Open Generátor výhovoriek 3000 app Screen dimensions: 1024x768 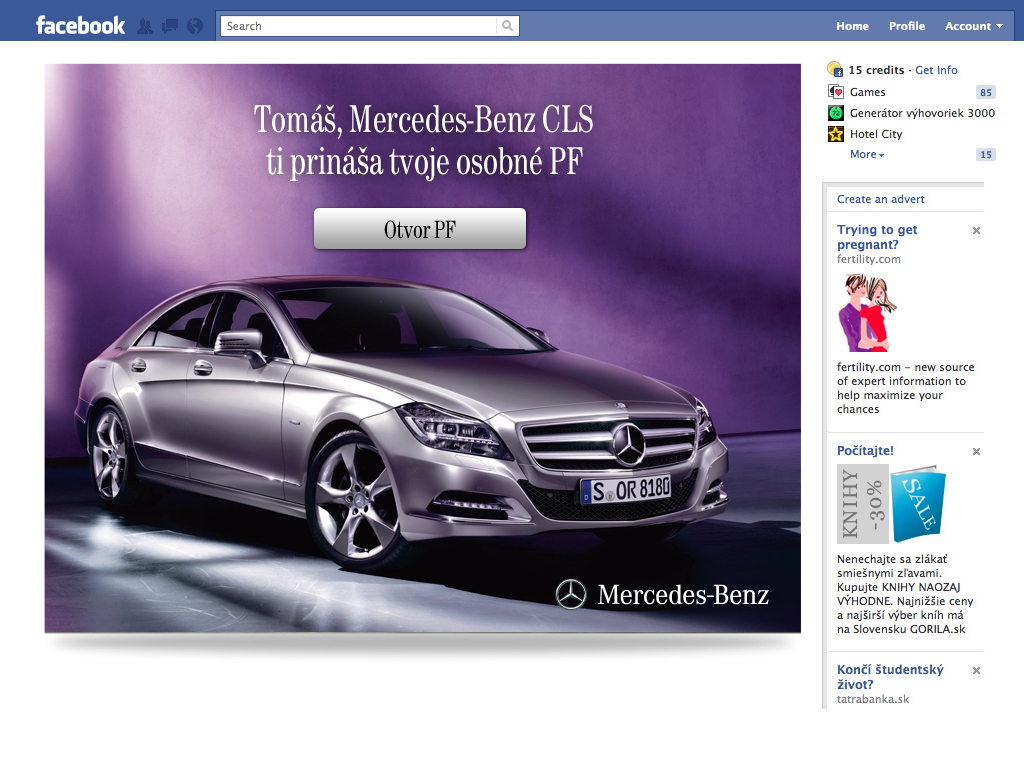pyautogui.click(x=922, y=113)
